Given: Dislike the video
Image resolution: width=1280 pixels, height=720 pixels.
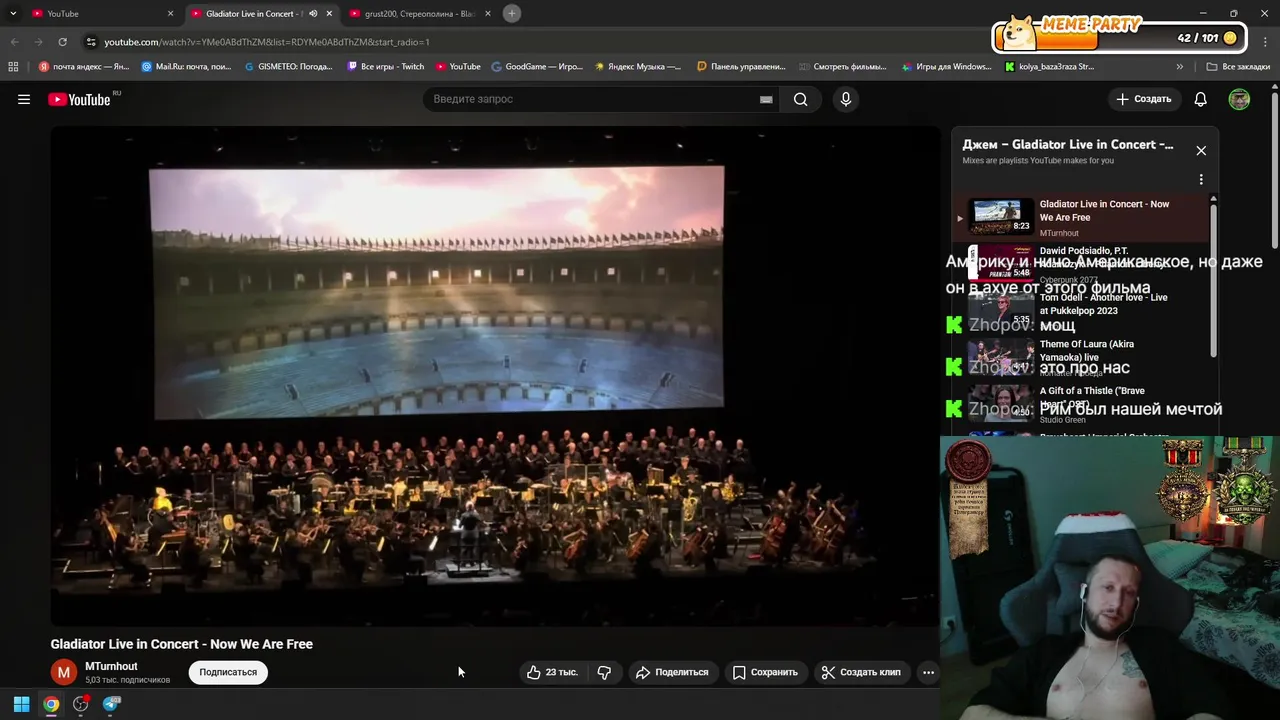Looking at the screenshot, I should 604,672.
